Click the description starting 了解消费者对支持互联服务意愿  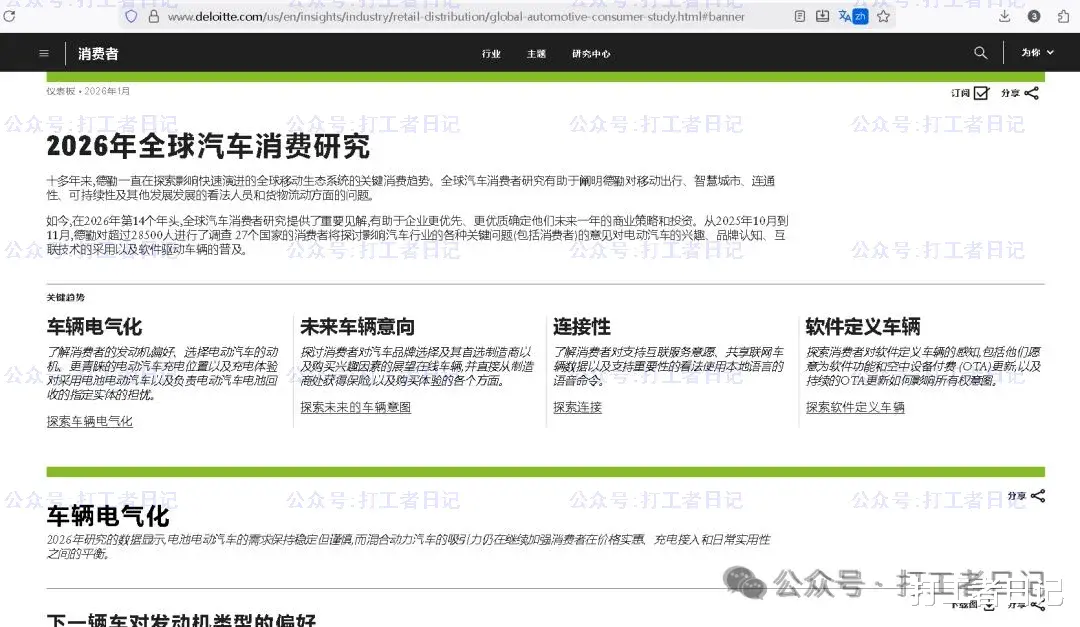[668, 366]
